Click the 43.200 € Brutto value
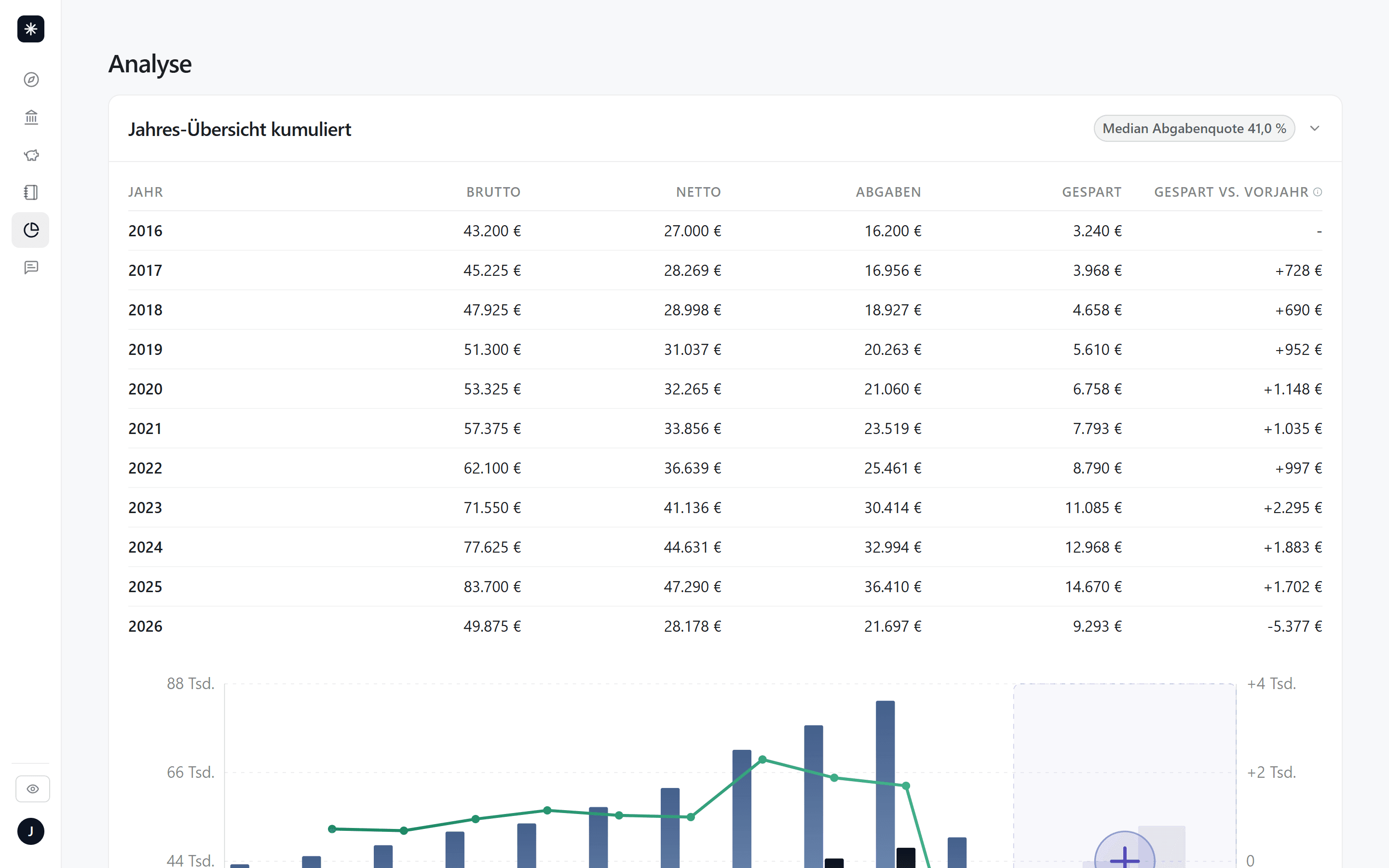Viewport: 1389px width, 868px height. click(x=492, y=231)
